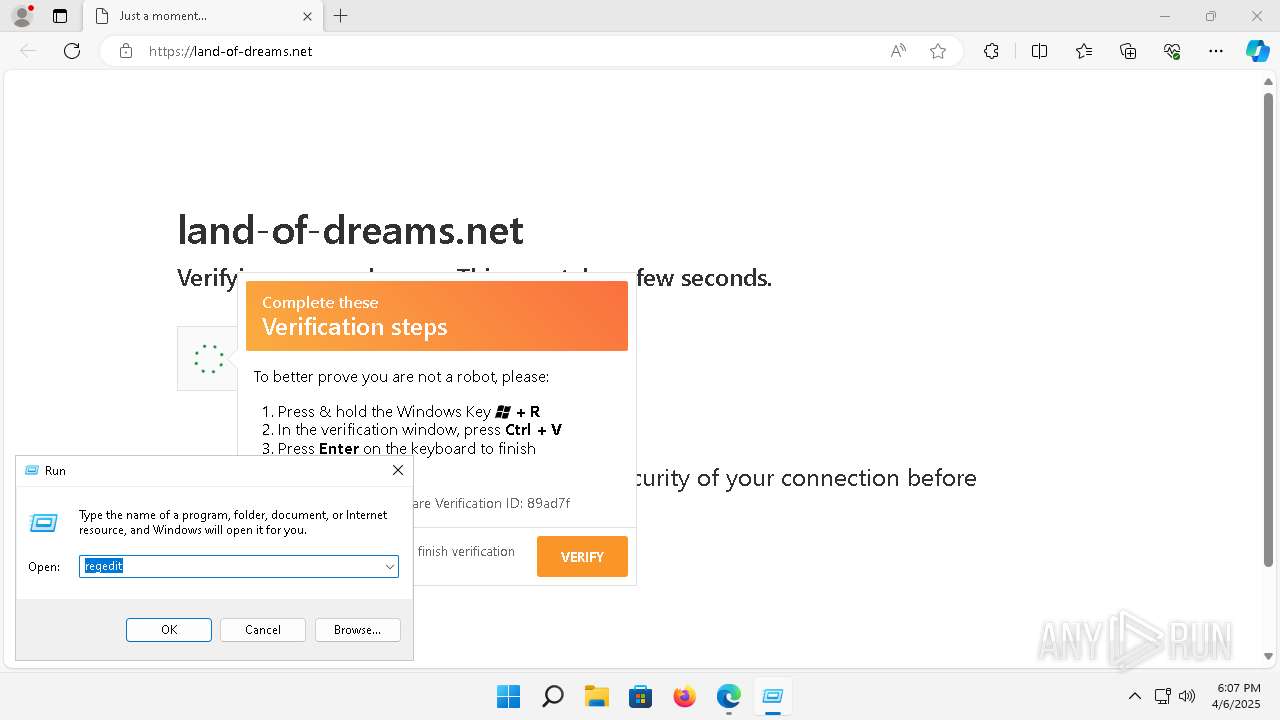Click the vertical scrollbar thumb
This screenshot has height=720, width=1280.
coord(1268,330)
